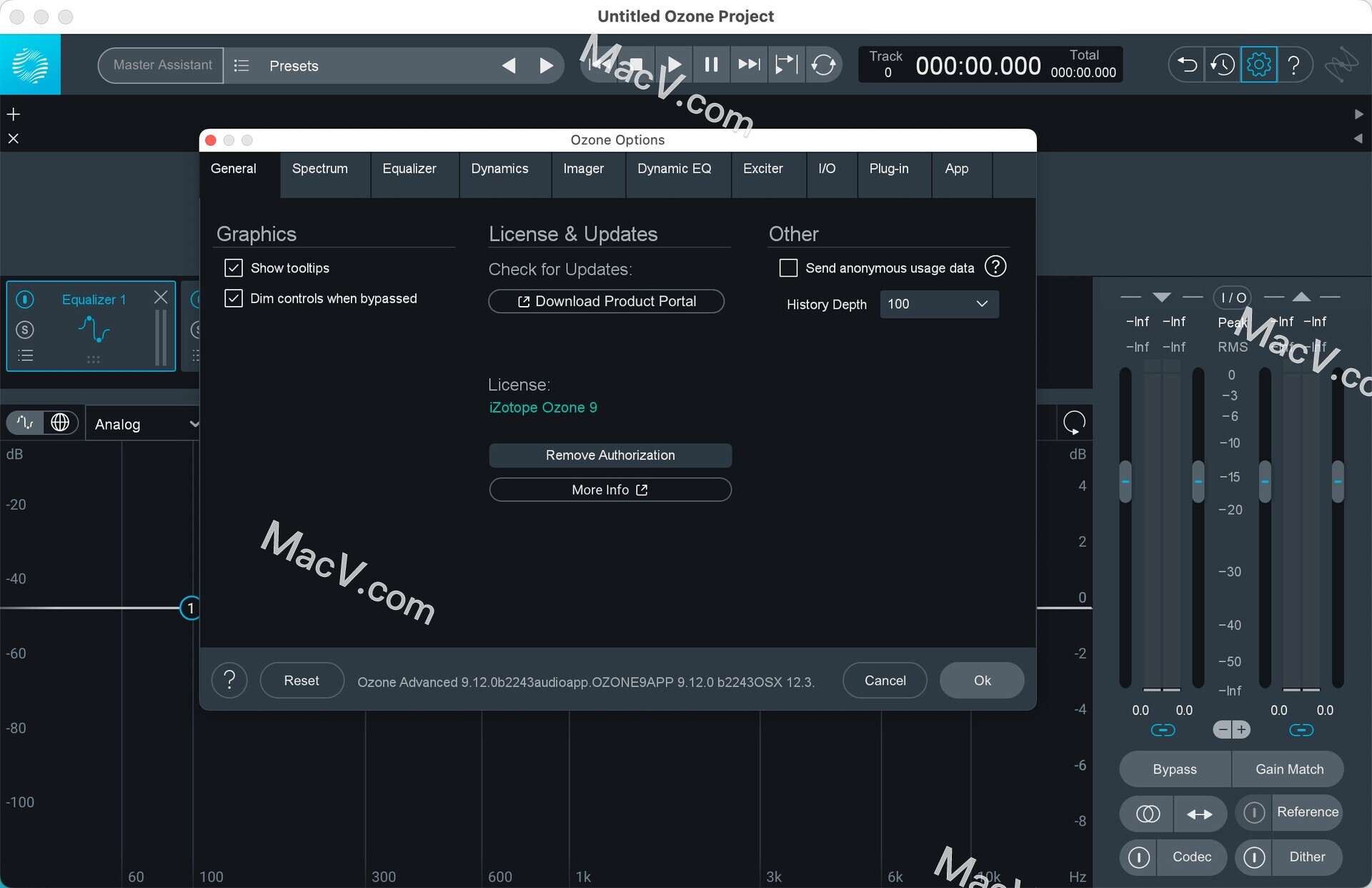Click Reset button in options
The width and height of the screenshot is (1372, 888).
pyautogui.click(x=302, y=681)
